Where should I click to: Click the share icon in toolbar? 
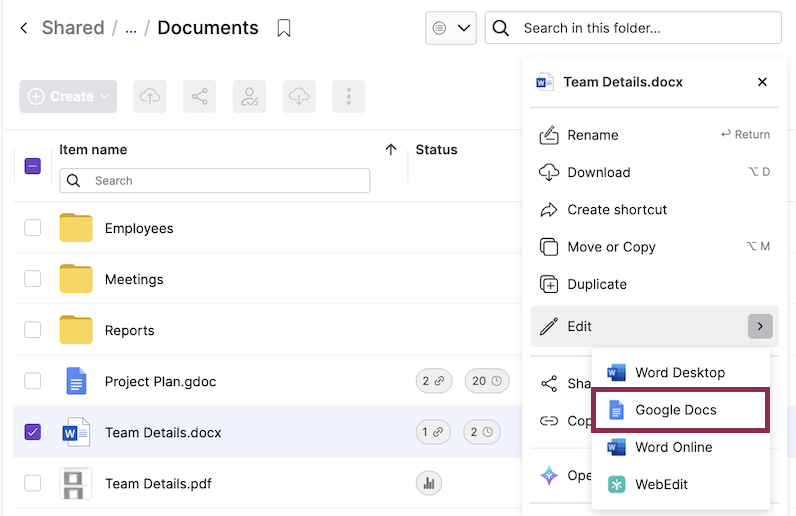200,96
